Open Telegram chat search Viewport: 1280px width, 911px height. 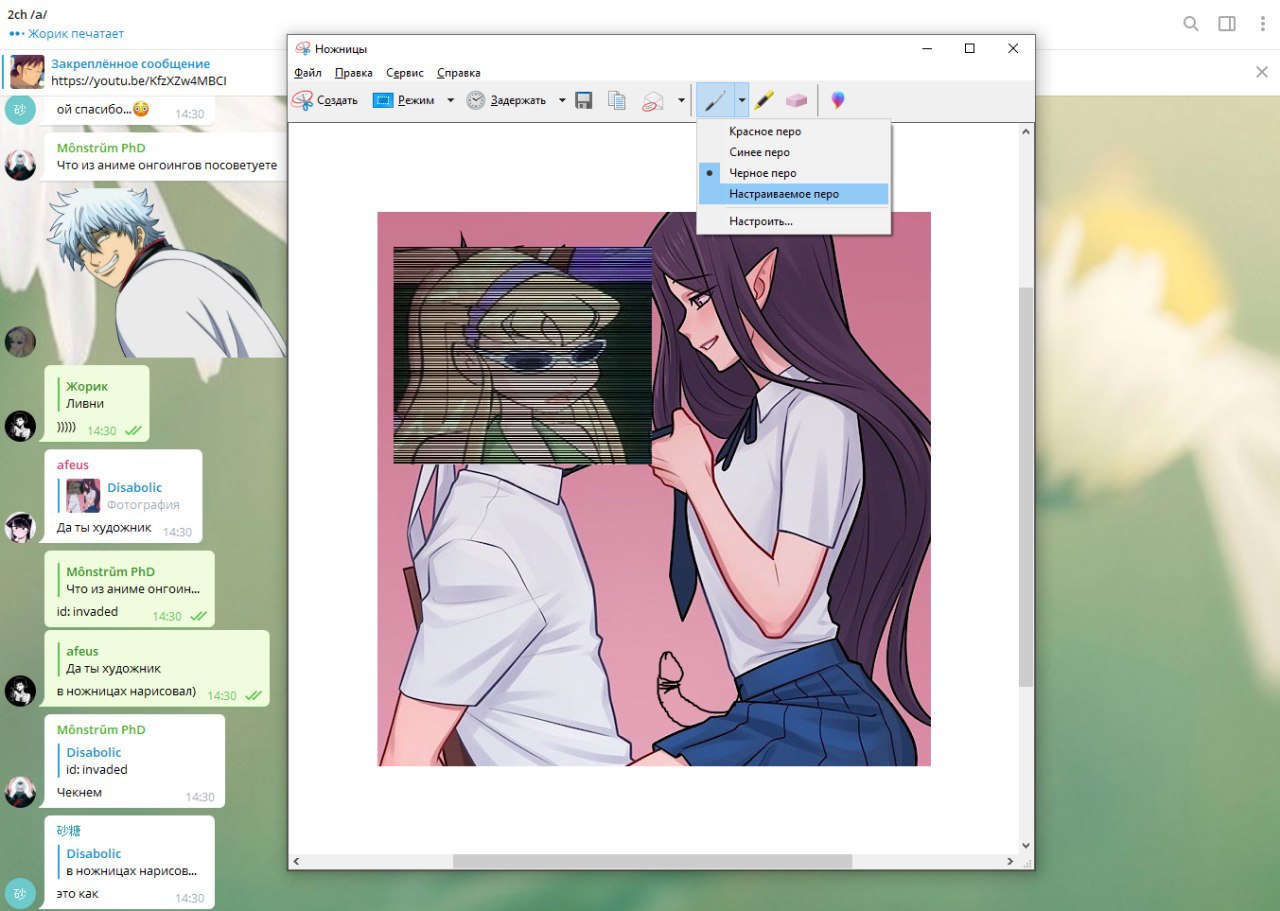tap(1191, 24)
